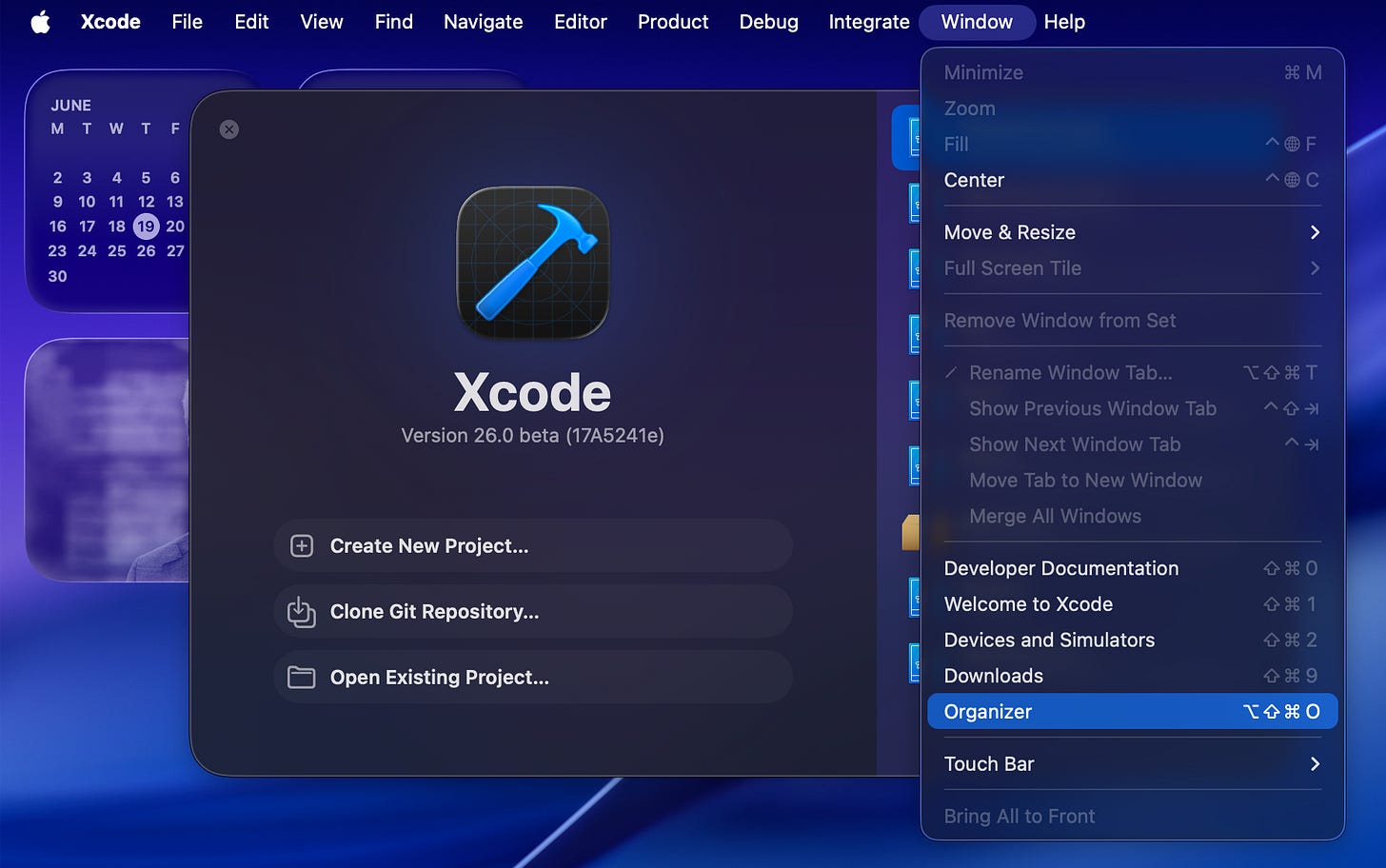Click the Open Existing Project button
Image resolution: width=1386 pixels, height=868 pixels.
tap(533, 678)
